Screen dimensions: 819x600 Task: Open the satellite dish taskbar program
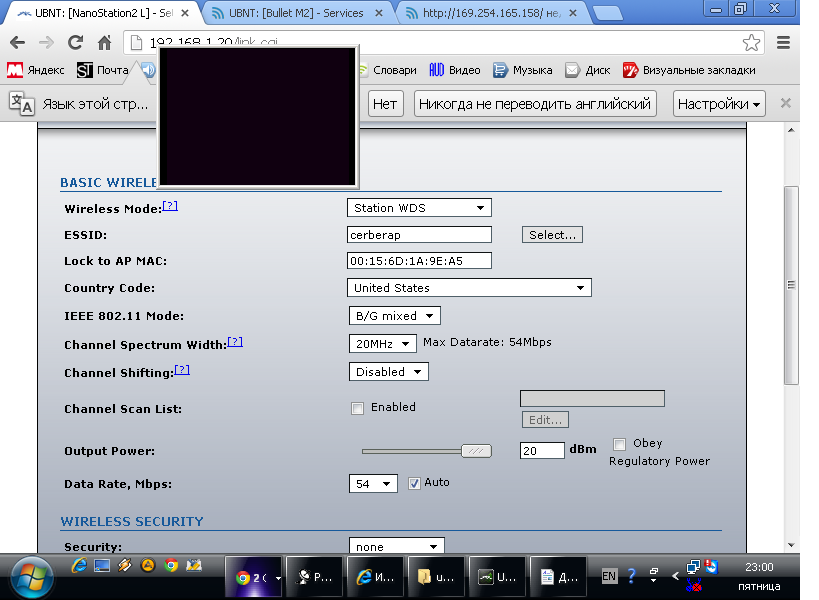click(x=315, y=577)
